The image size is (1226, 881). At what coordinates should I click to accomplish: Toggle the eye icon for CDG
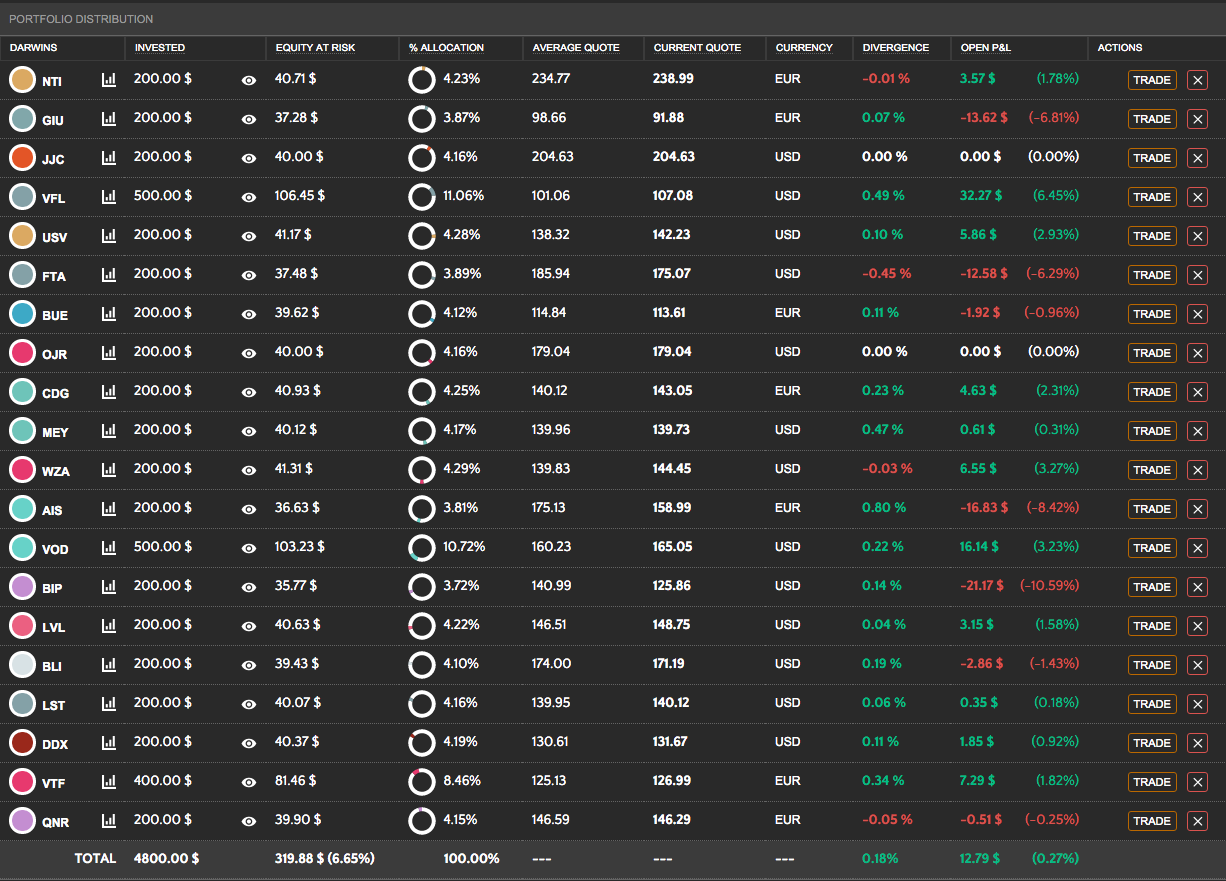click(249, 392)
